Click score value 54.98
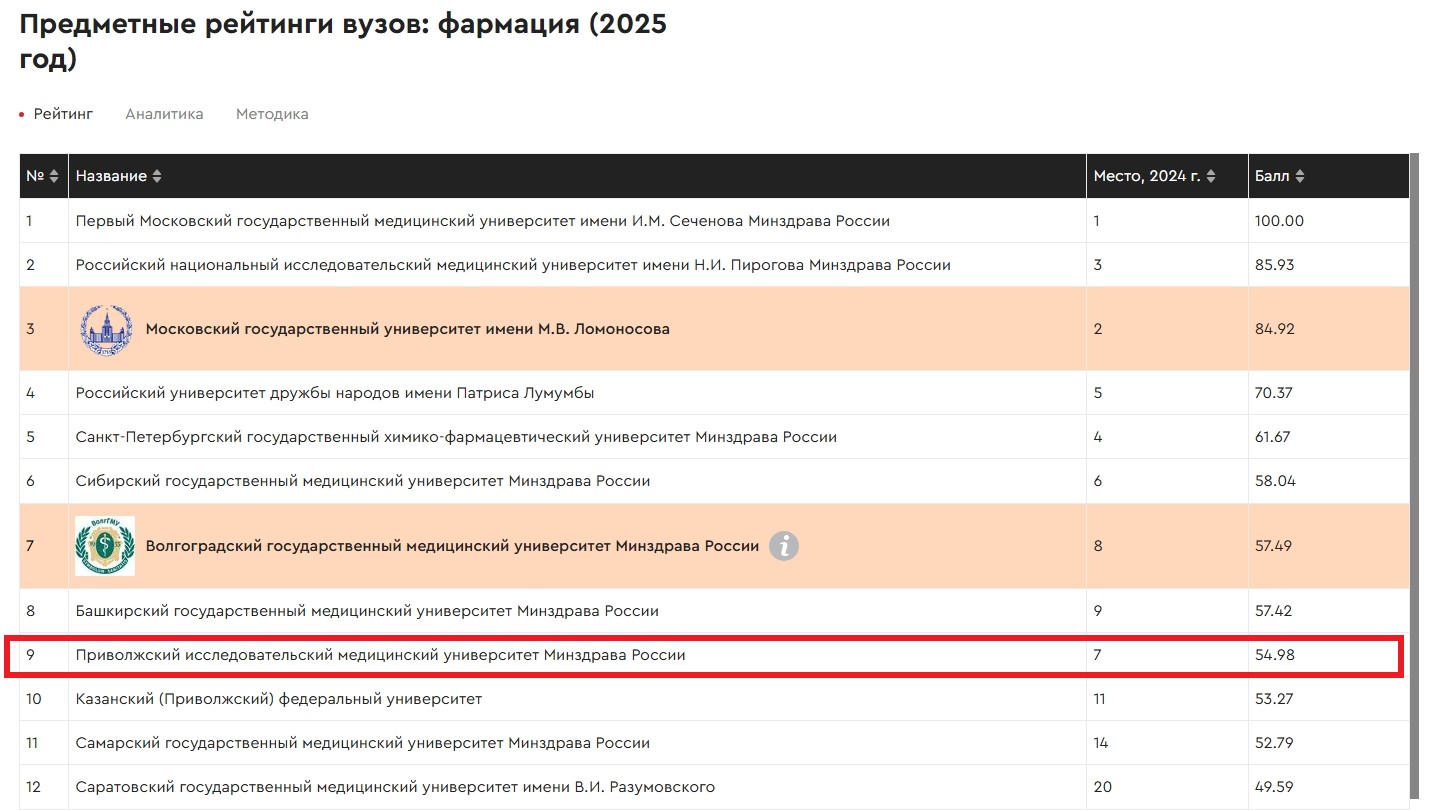 1275,655
